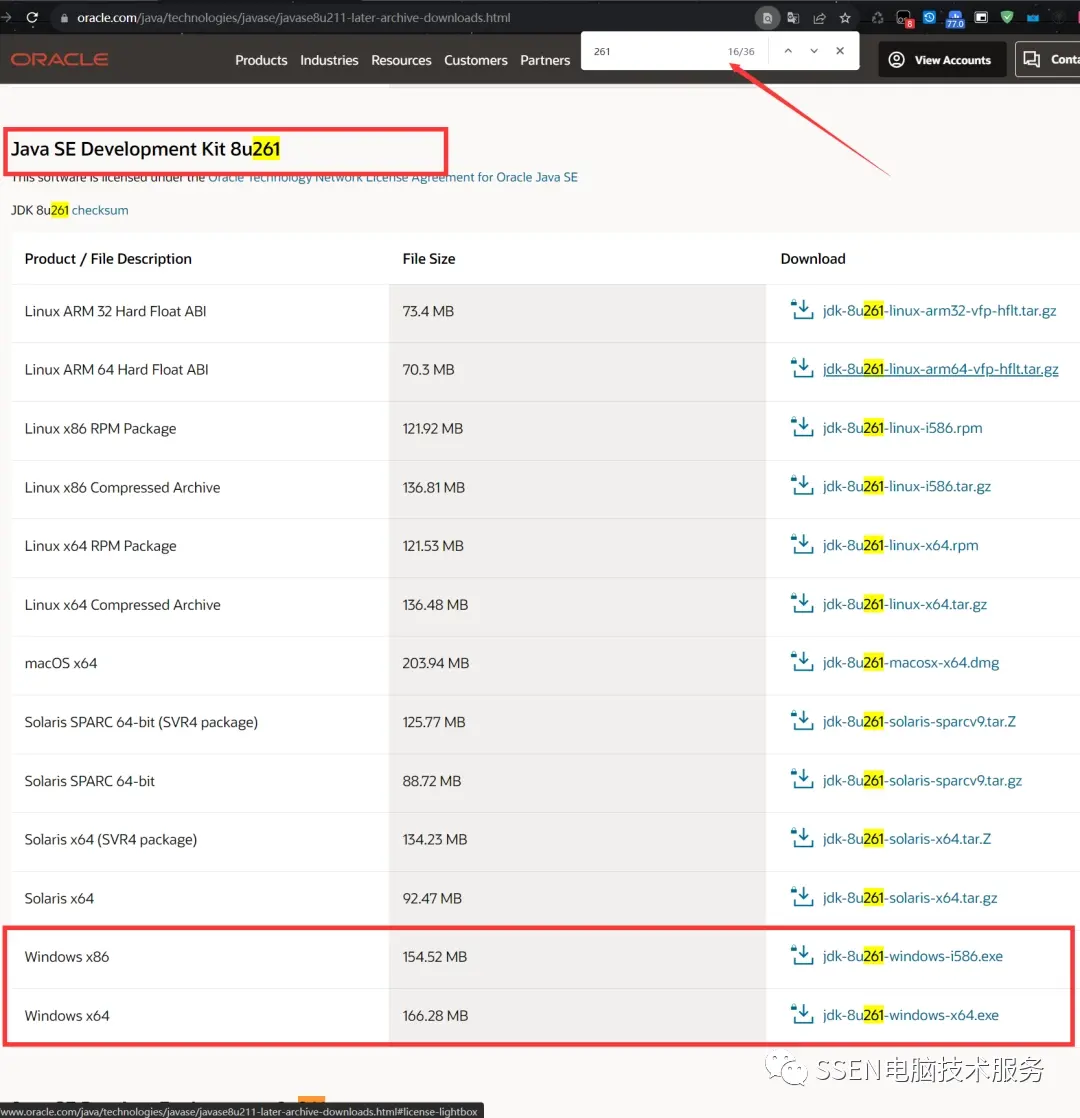Viewport: 1080px width, 1118px height.
Task: Select the '154.52 MB' file size cell
Action: (577, 958)
